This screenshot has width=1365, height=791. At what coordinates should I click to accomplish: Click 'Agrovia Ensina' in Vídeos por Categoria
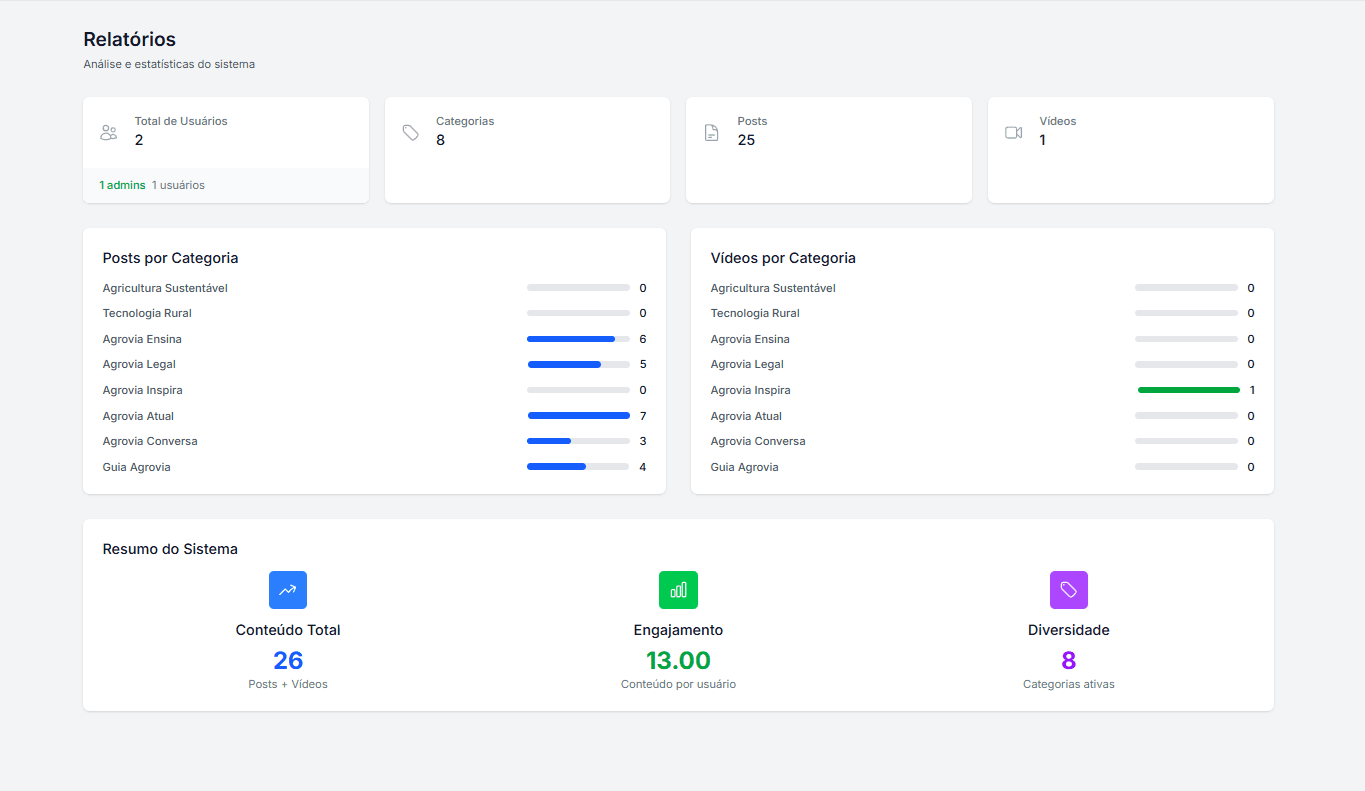(750, 339)
